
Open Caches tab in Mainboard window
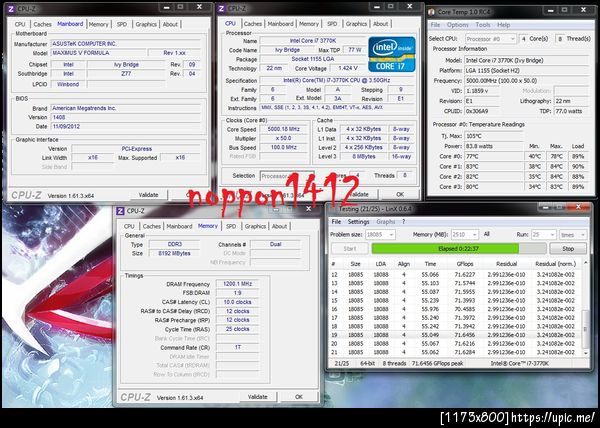tap(42, 24)
